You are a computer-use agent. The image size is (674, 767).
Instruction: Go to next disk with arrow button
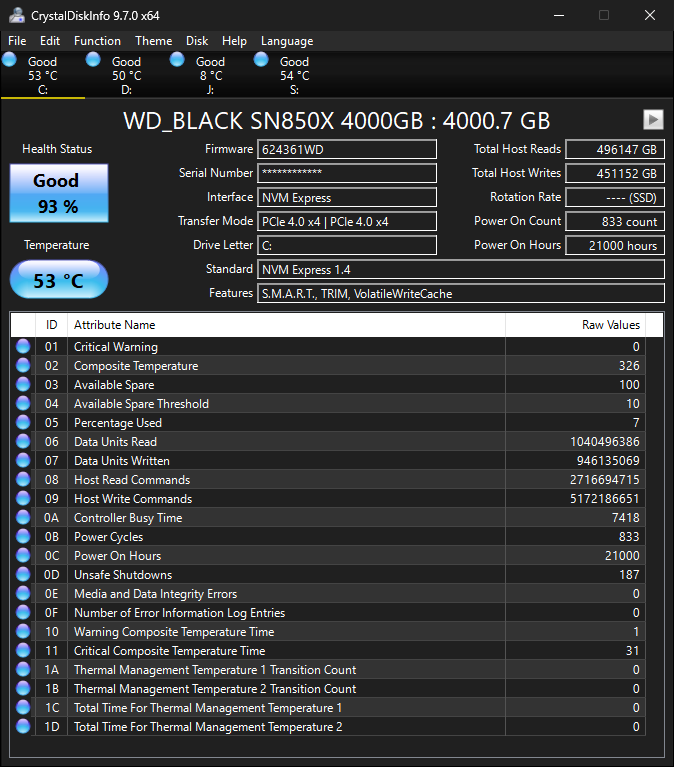click(653, 119)
